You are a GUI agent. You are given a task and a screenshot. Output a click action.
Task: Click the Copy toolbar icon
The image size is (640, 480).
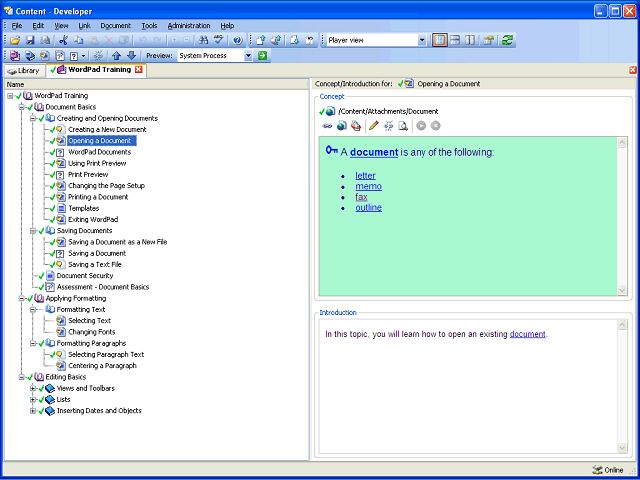click(x=78, y=40)
